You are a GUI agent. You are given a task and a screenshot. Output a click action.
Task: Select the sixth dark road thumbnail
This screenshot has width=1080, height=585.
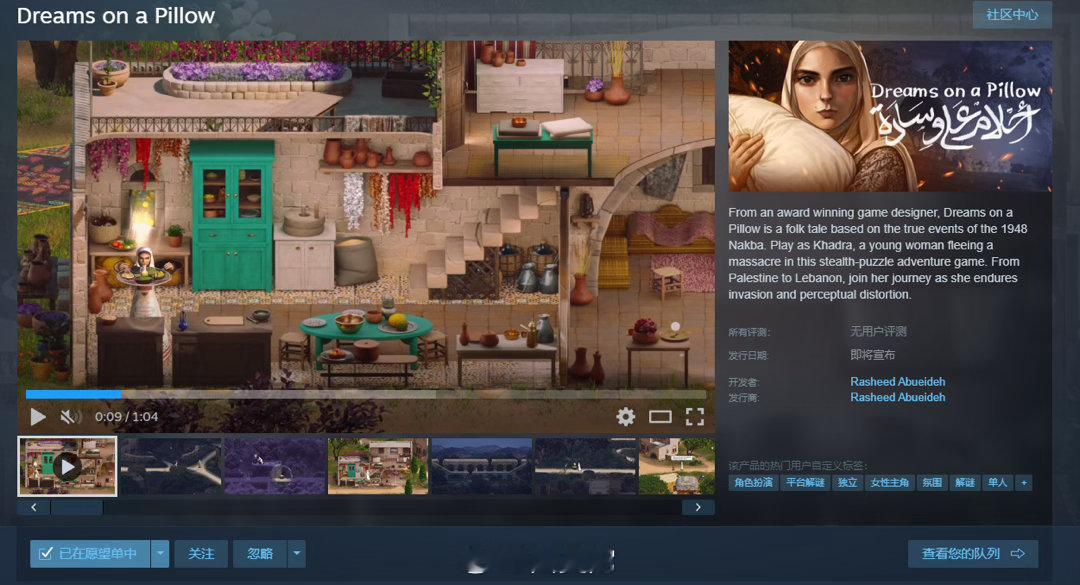(585, 466)
